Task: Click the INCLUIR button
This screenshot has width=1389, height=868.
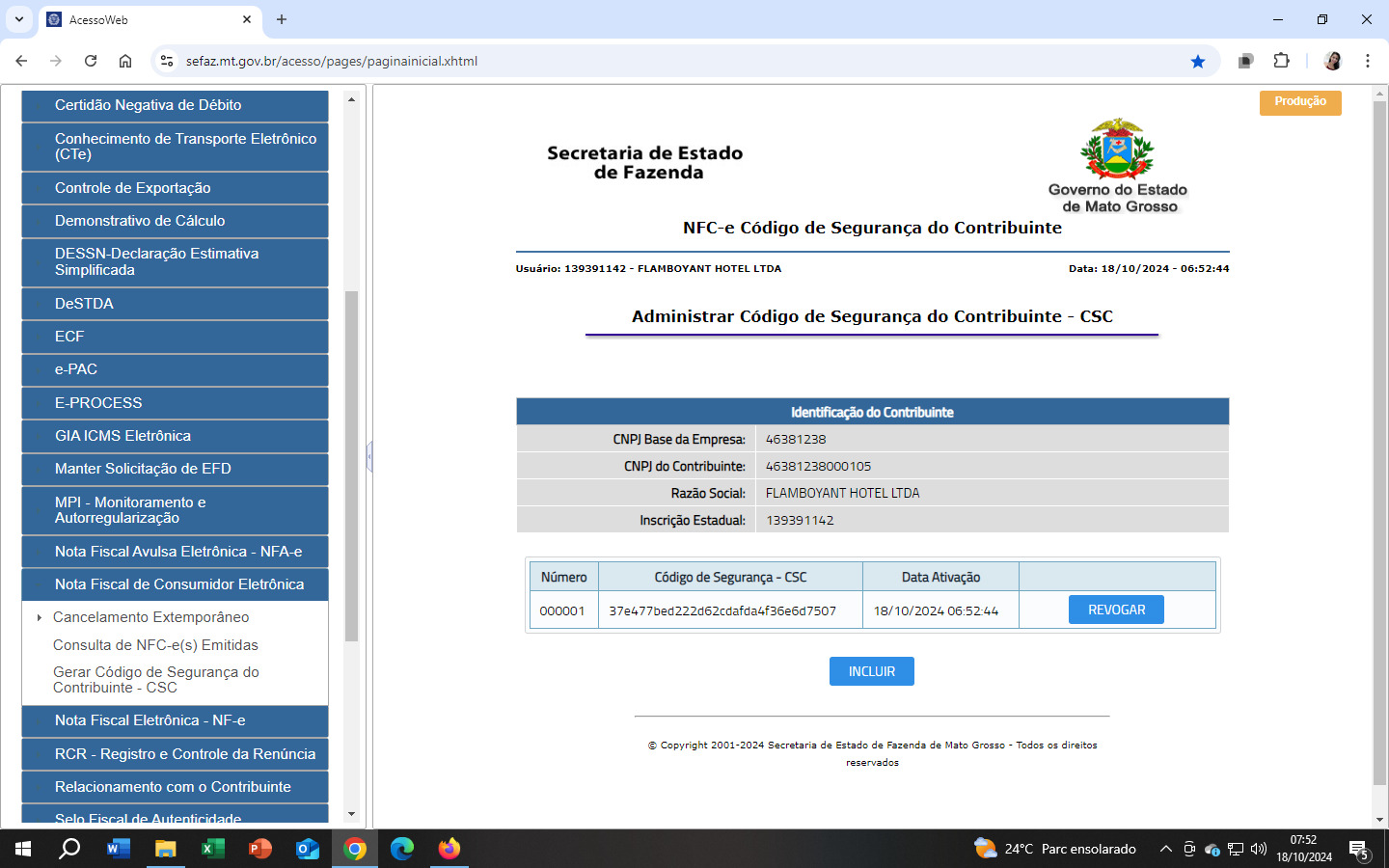Action: click(x=871, y=671)
